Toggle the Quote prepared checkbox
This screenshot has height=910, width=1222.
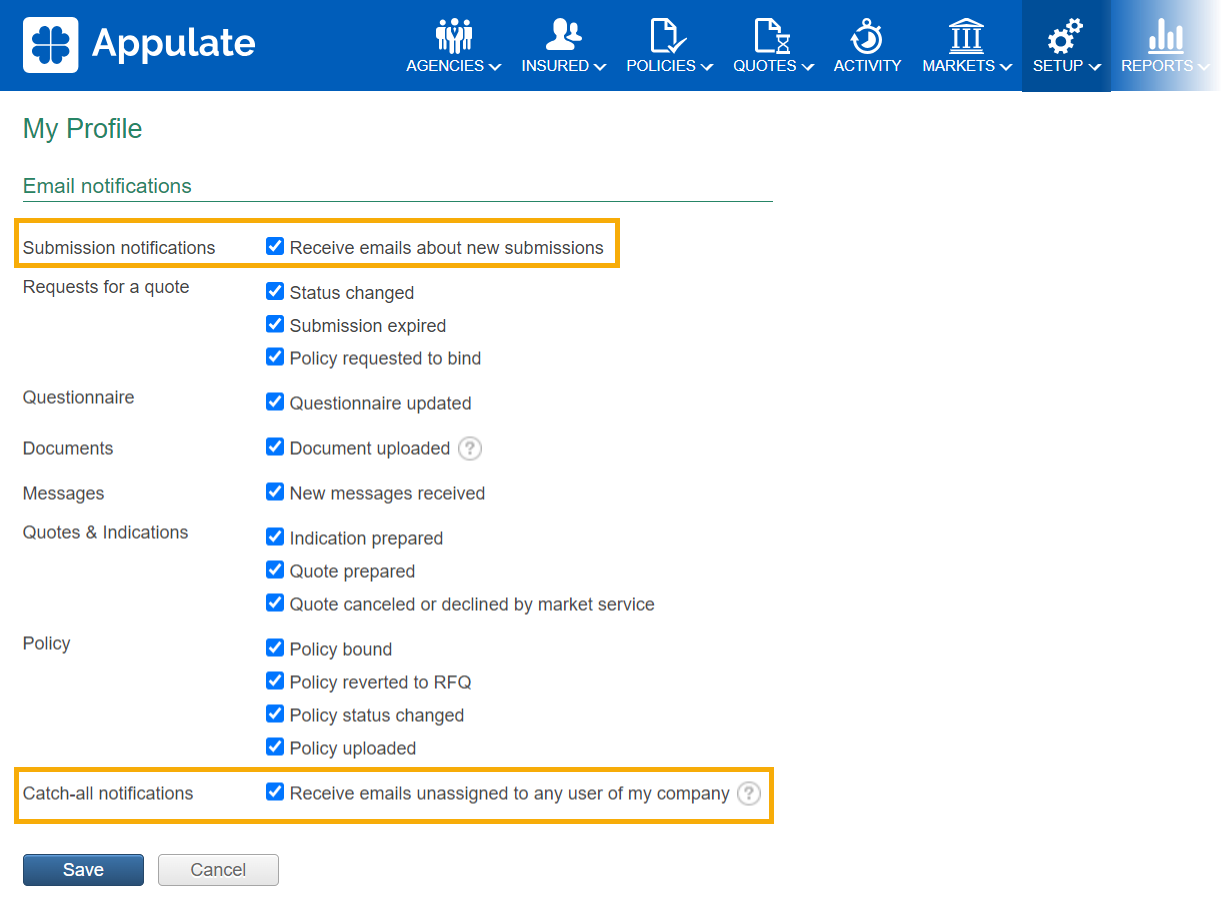[275, 571]
